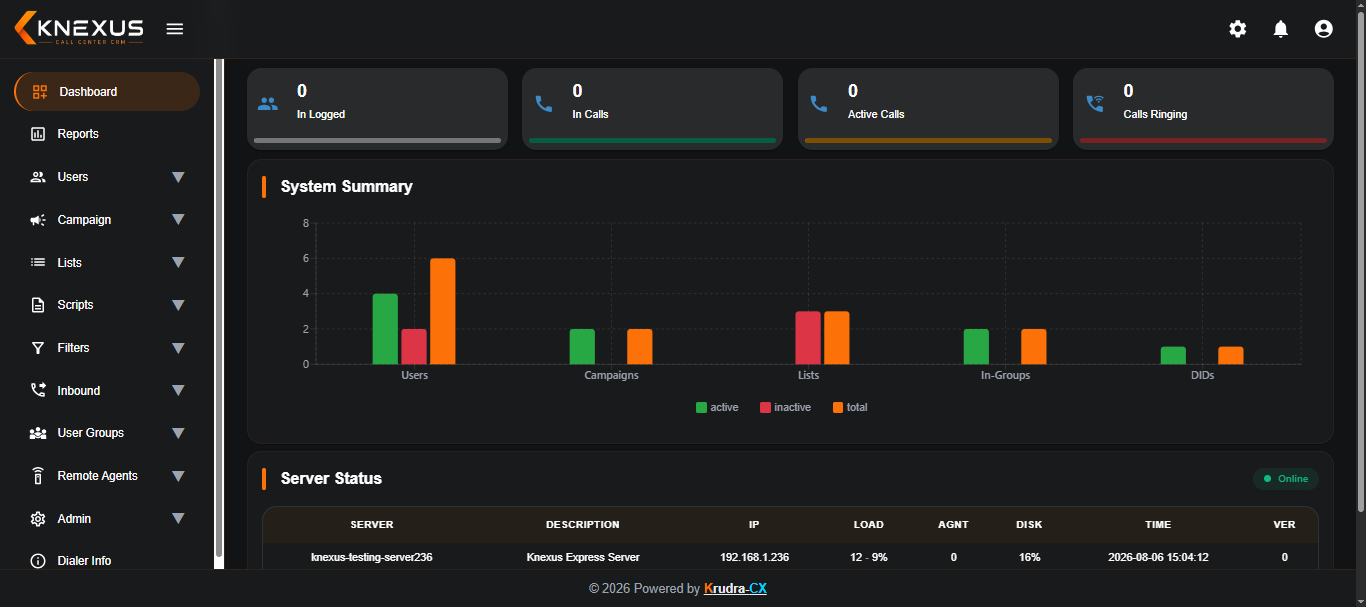Click the disk value 16%
This screenshot has height=607, width=1366.
tap(1029, 557)
